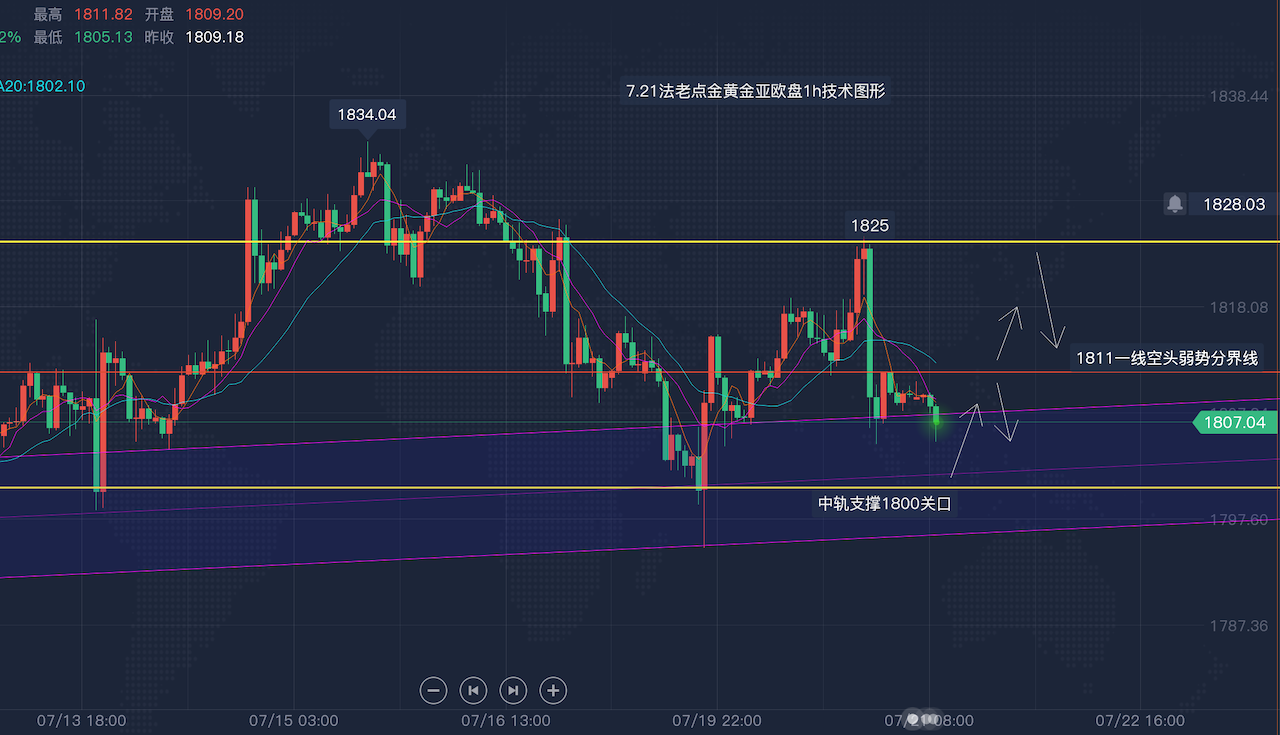The height and width of the screenshot is (735, 1280).
Task: Click the 1828.03 alert price value
Action: (x=1233, y=204)
